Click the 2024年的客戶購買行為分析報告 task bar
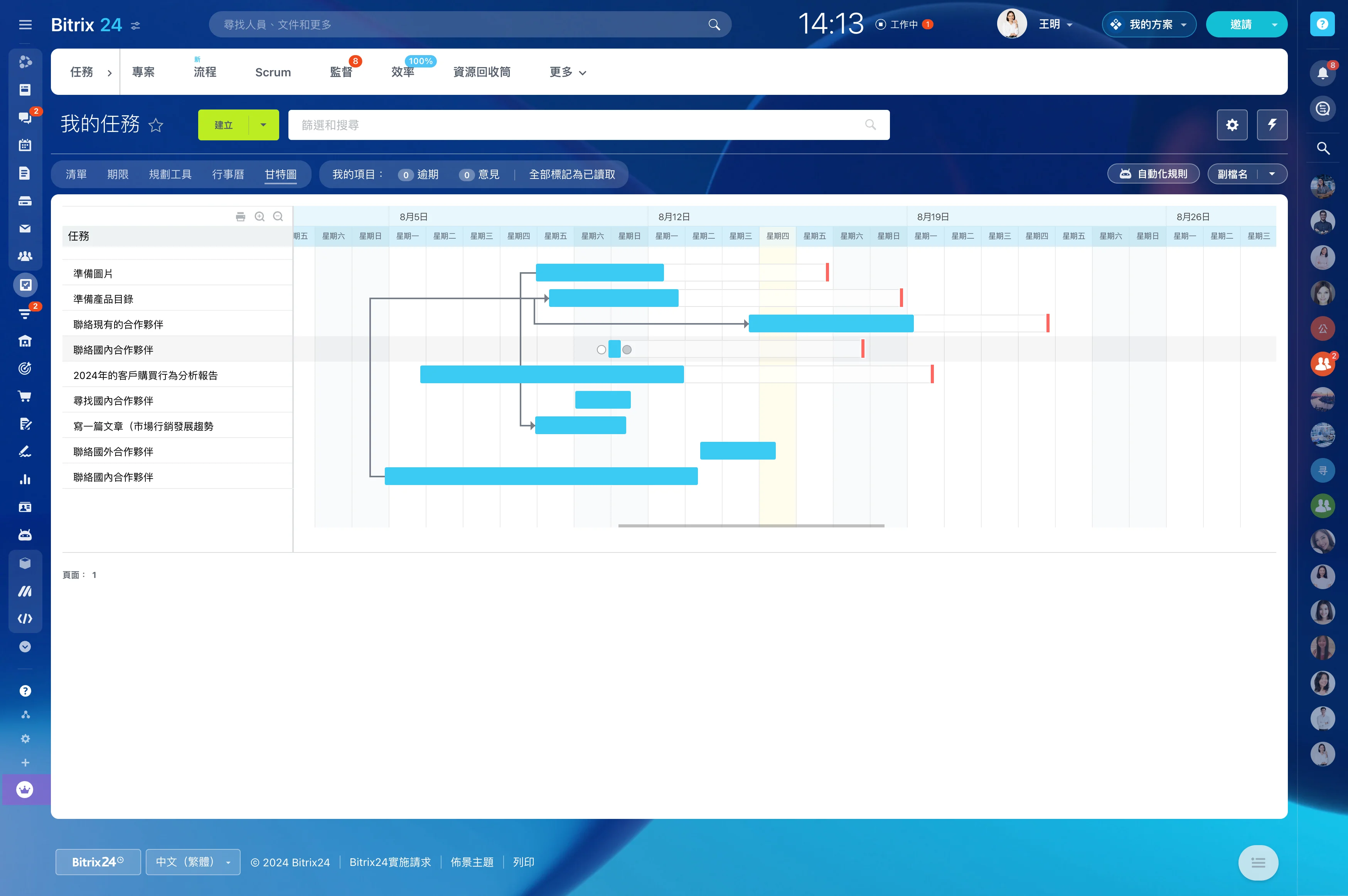This screenshot has width=1348, height=896. coord(552,374)
